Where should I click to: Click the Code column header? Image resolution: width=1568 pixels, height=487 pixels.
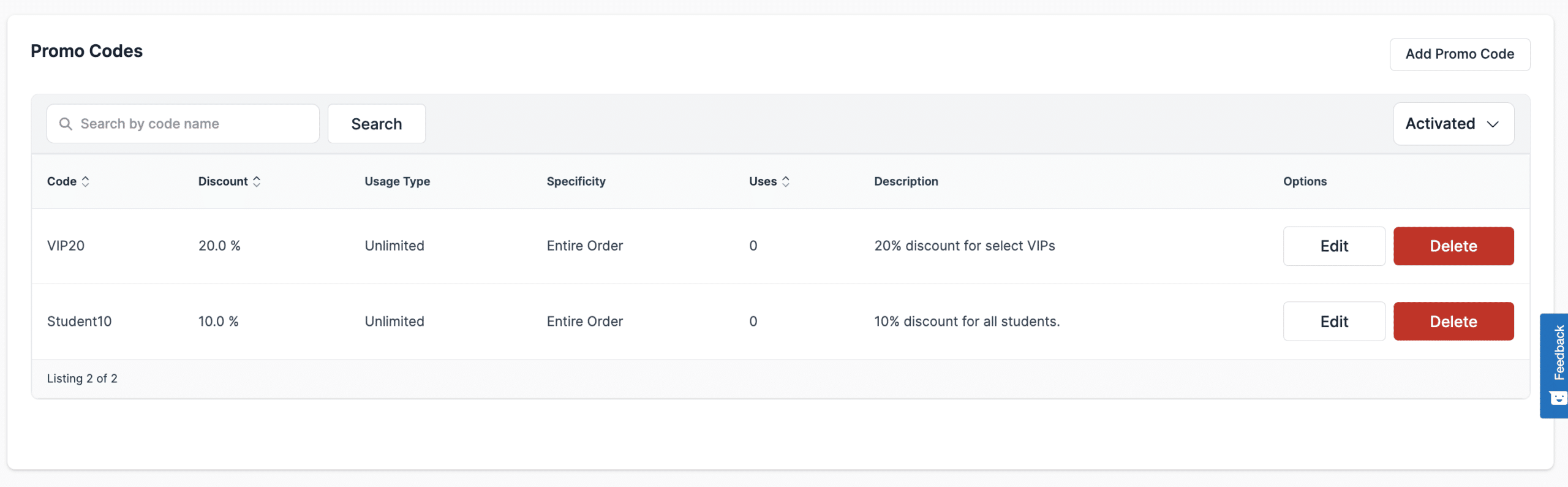pyautogui.click(x=62, y=181)
